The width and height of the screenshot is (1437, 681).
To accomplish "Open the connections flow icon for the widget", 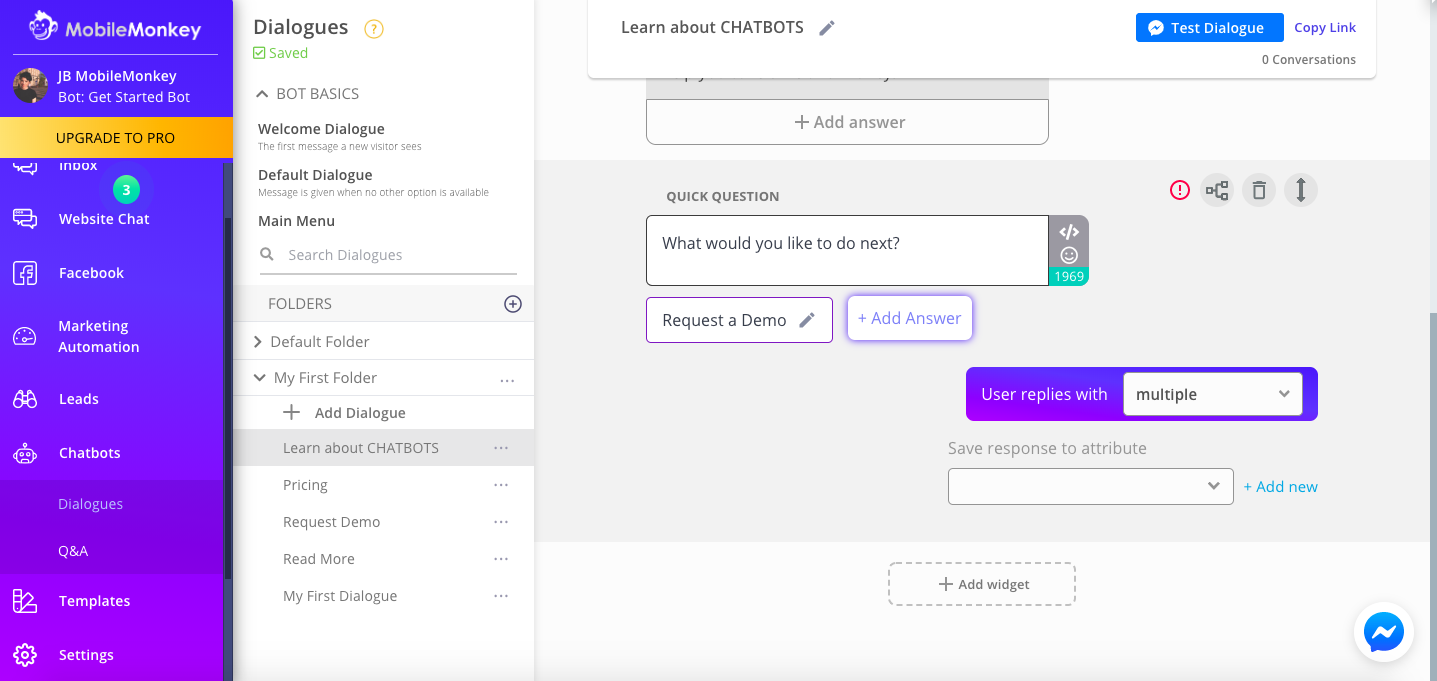I will coord(1217,190).
